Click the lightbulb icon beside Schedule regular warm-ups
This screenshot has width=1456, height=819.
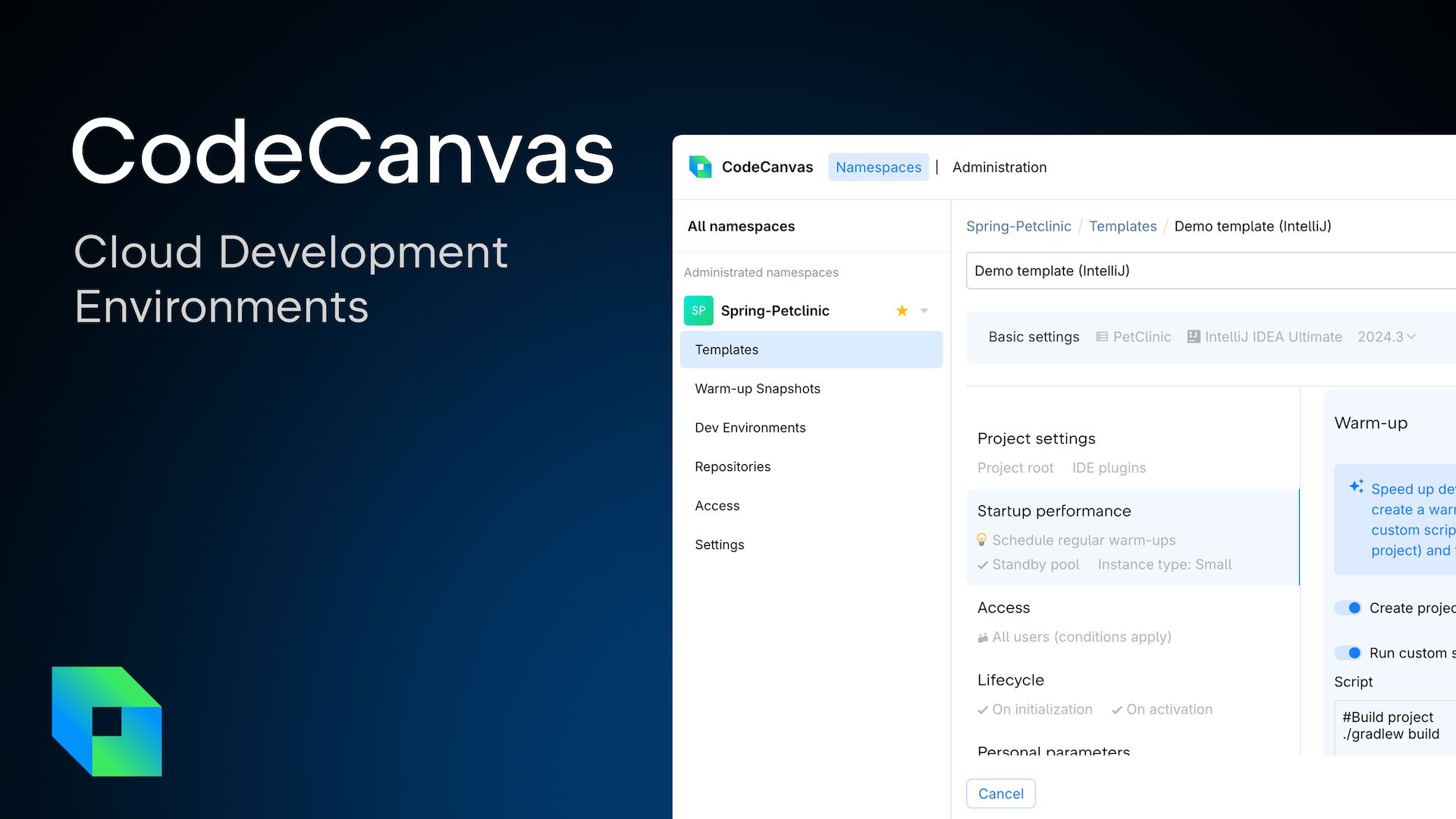982,540
